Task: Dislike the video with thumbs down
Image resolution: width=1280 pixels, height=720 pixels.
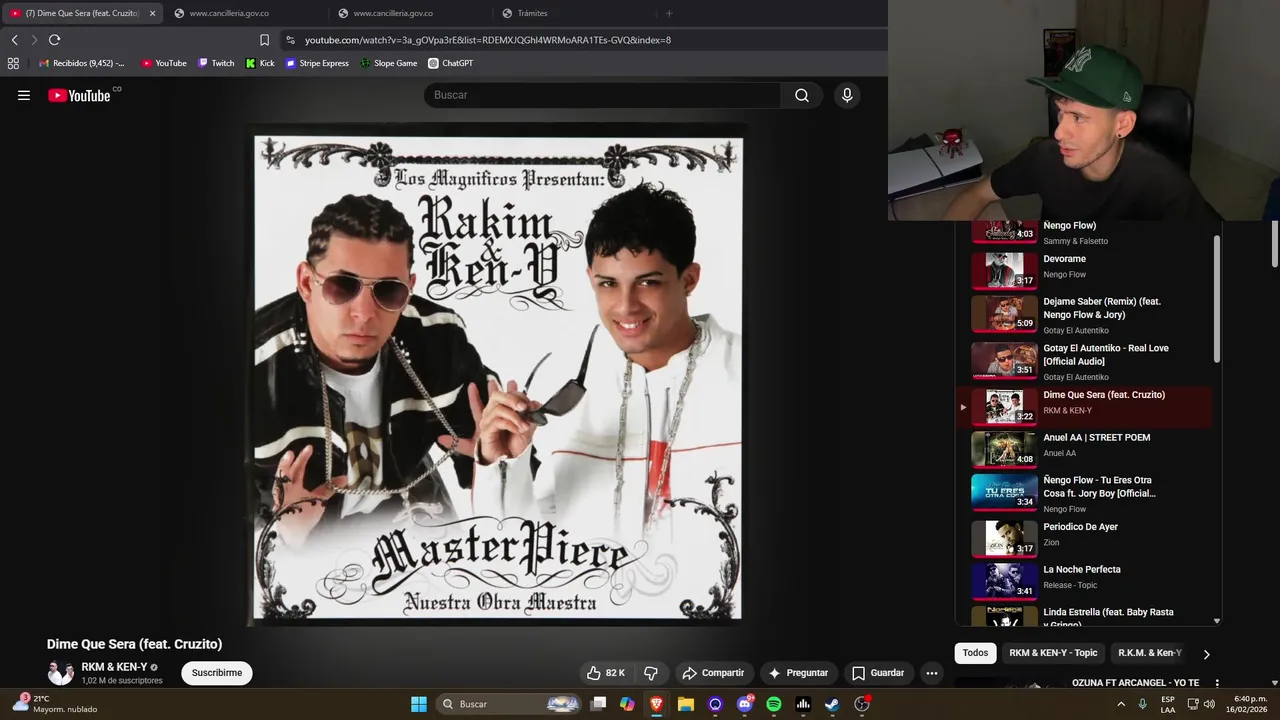Action: 651,673
